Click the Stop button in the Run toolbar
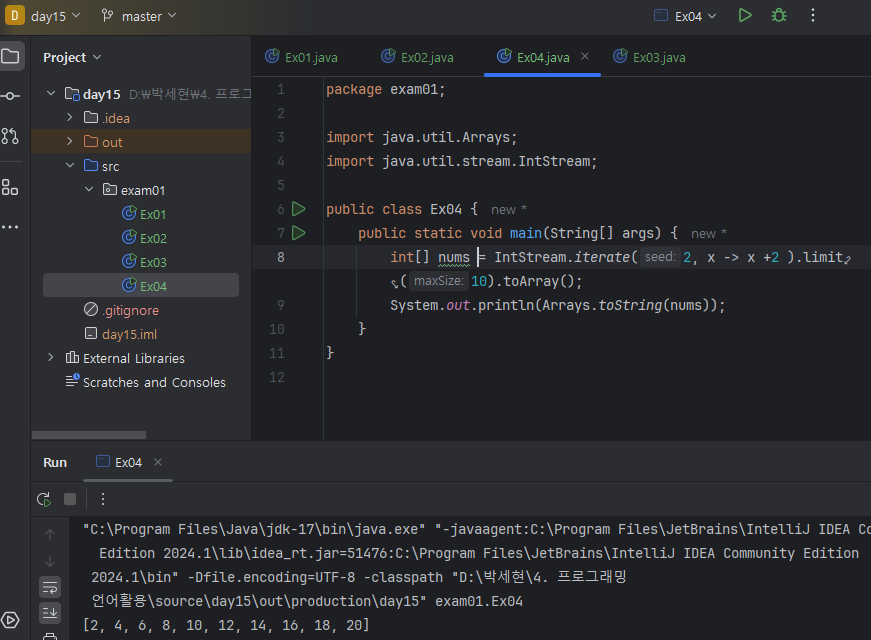 (x=70, y=499)
